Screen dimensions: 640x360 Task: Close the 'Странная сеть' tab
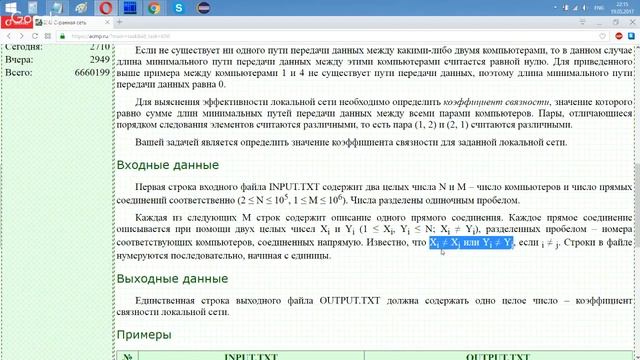[x=107, y=22]
